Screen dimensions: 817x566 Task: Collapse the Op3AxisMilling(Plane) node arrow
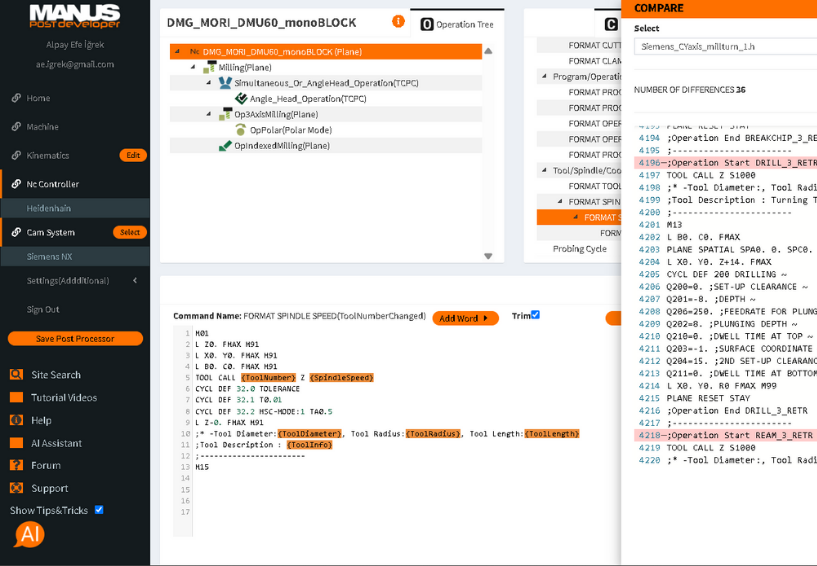click(x=209, y=115)
